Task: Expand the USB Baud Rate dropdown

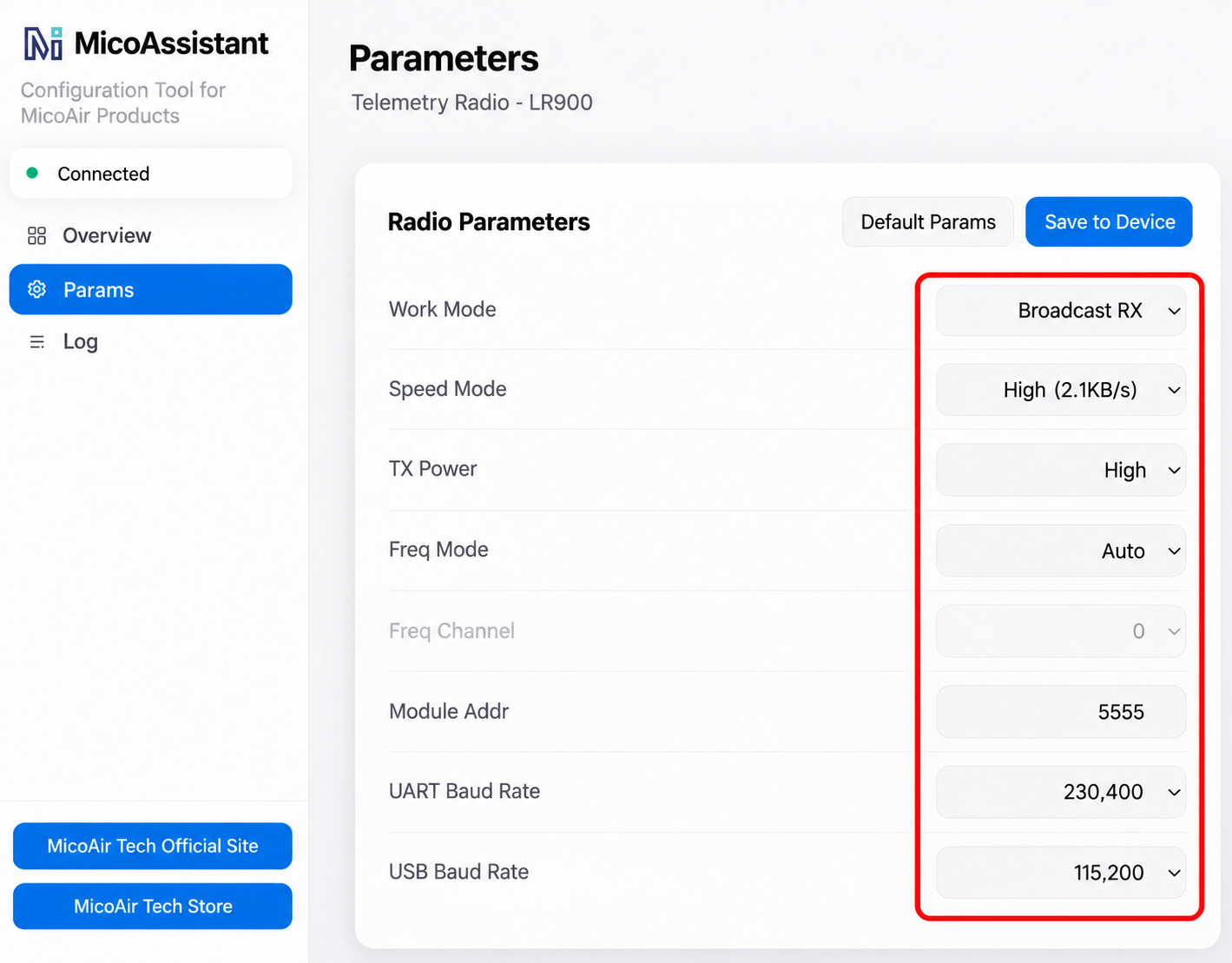Action: [x=1060, y=873]
